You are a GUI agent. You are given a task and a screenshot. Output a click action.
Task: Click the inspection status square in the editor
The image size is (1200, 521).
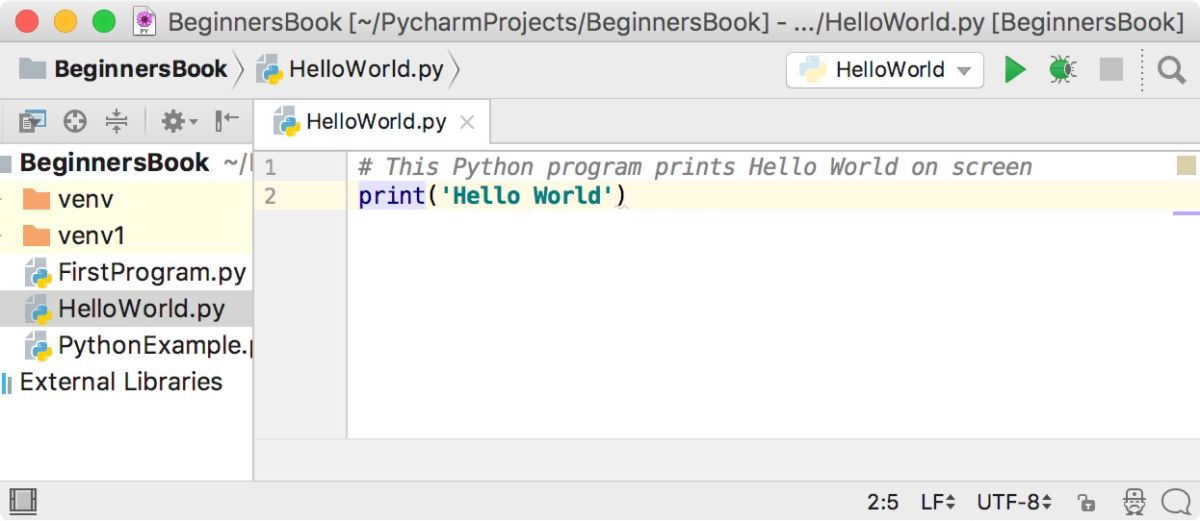(x=1186, y=166)
